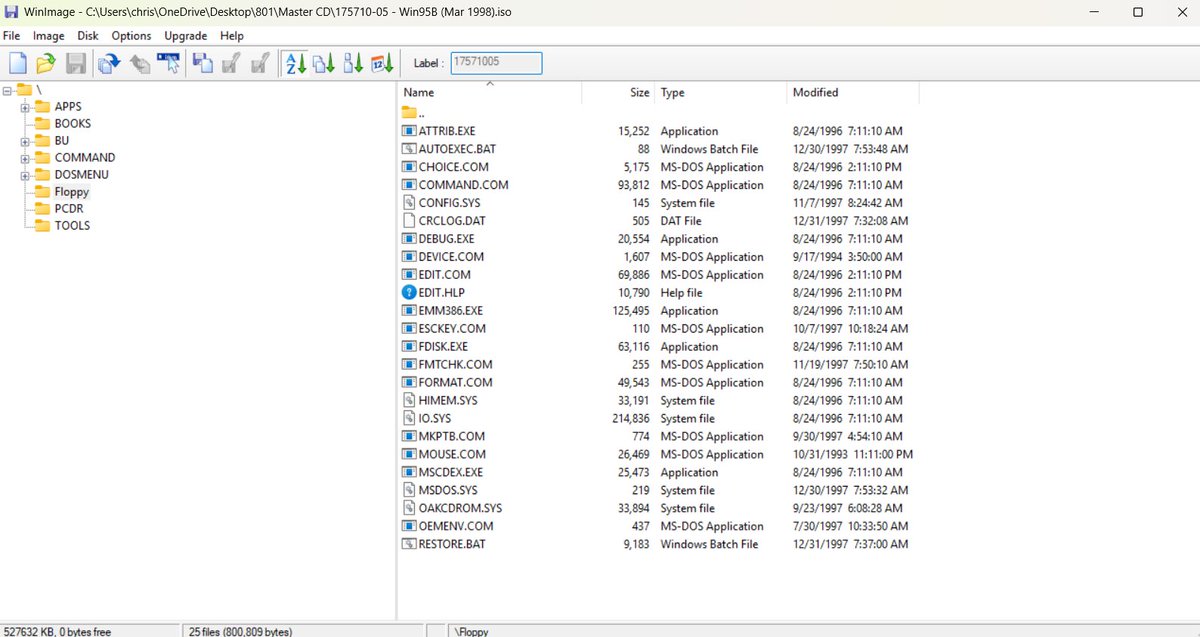Open the Image menu

[x=49, y=36]
